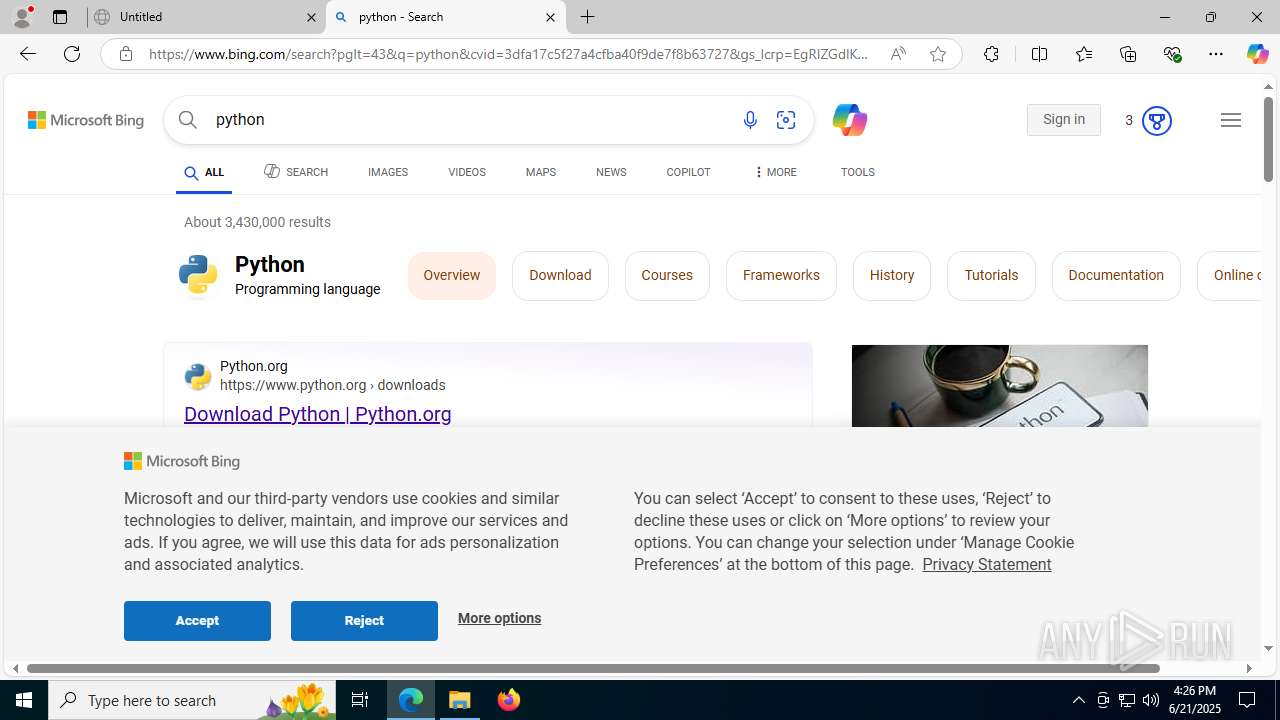Open a new tab with plus icon
1280x720 pixels.
pyautogui.click(x=588, y=17)
